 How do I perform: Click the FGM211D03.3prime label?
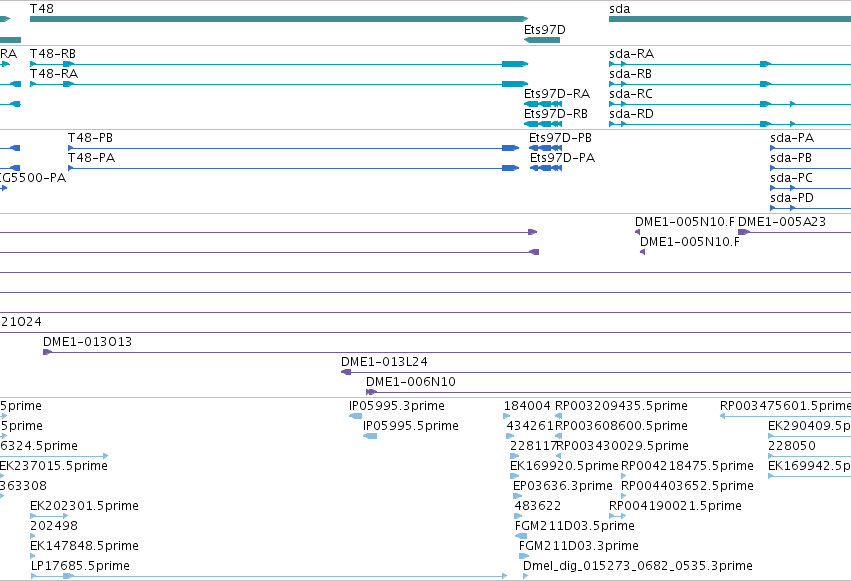click(579, 546)
